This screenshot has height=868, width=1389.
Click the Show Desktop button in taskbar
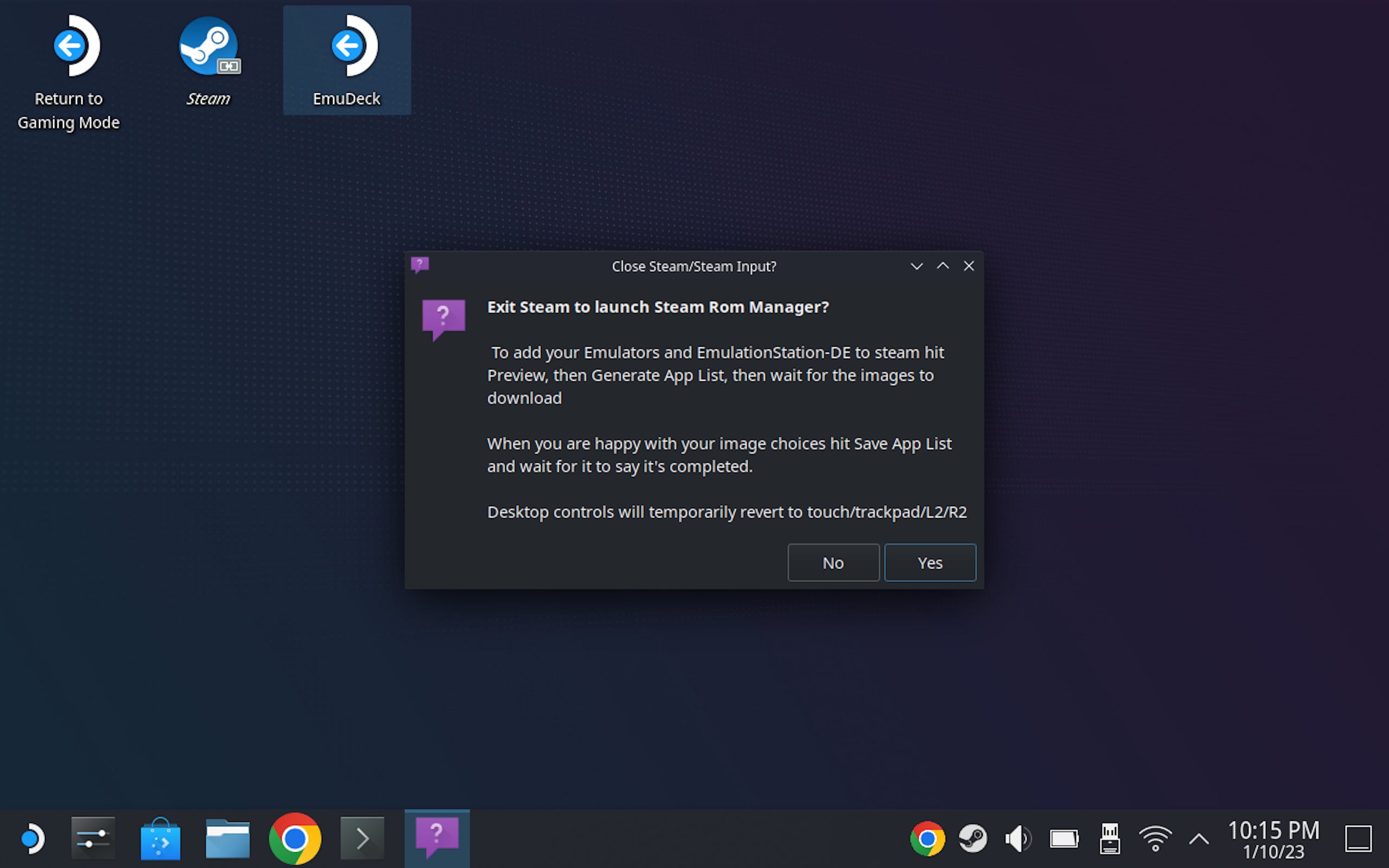[x=1359, y=839]
